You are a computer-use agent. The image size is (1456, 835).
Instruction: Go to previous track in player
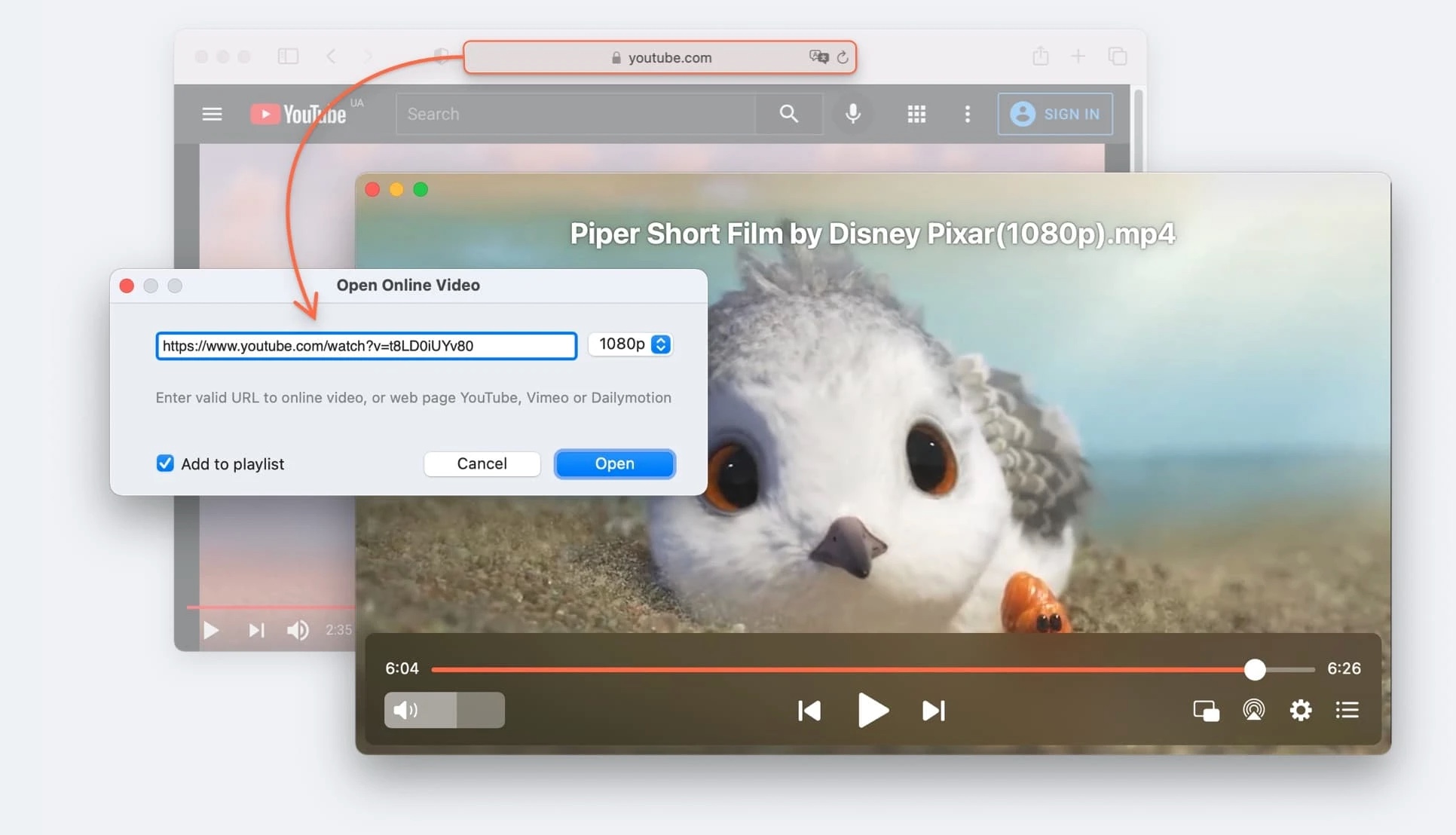(x=809, y=711)
